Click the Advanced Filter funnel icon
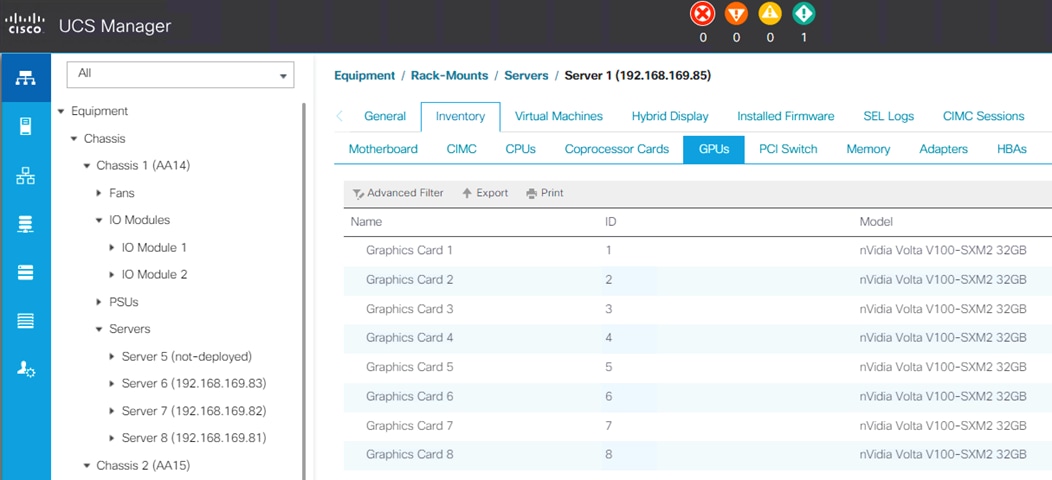 click(x=358, y=193)
